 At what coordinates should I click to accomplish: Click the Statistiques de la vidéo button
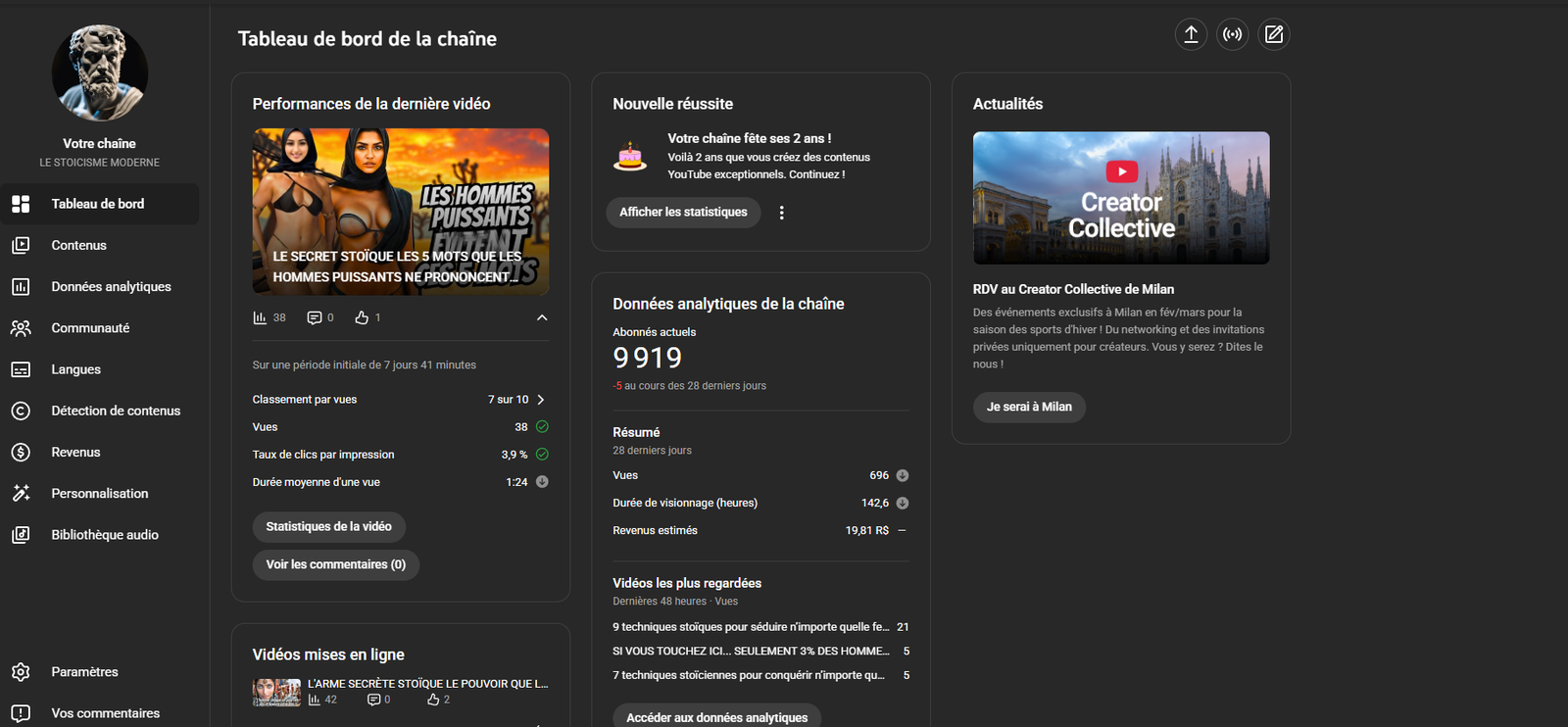point(328,526)
